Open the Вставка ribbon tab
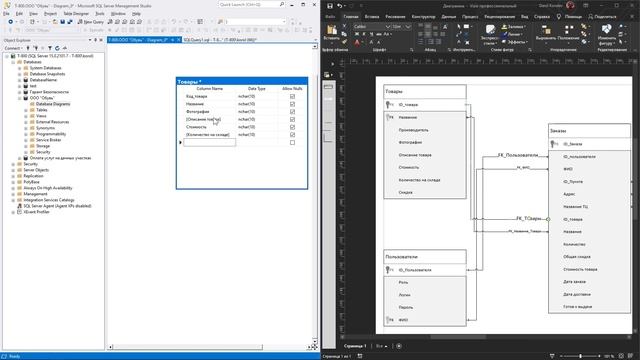640x360 pixels. [x=371, y=17]
